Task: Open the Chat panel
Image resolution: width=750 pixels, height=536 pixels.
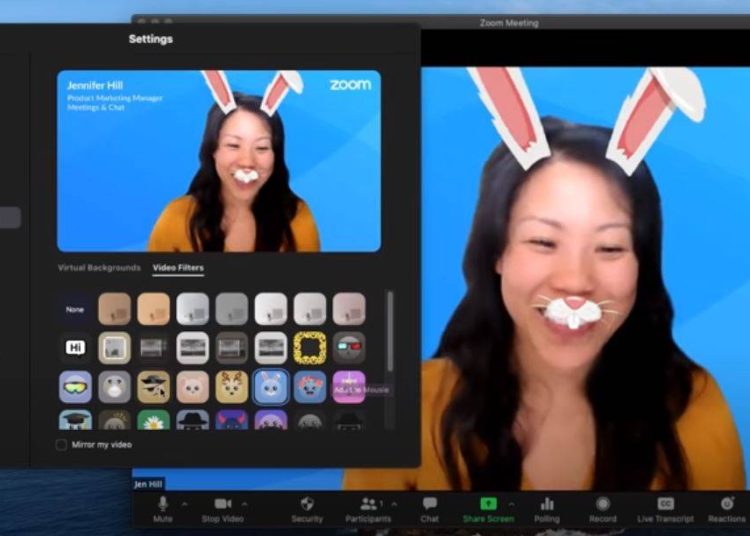Action: tap(430, 510)
